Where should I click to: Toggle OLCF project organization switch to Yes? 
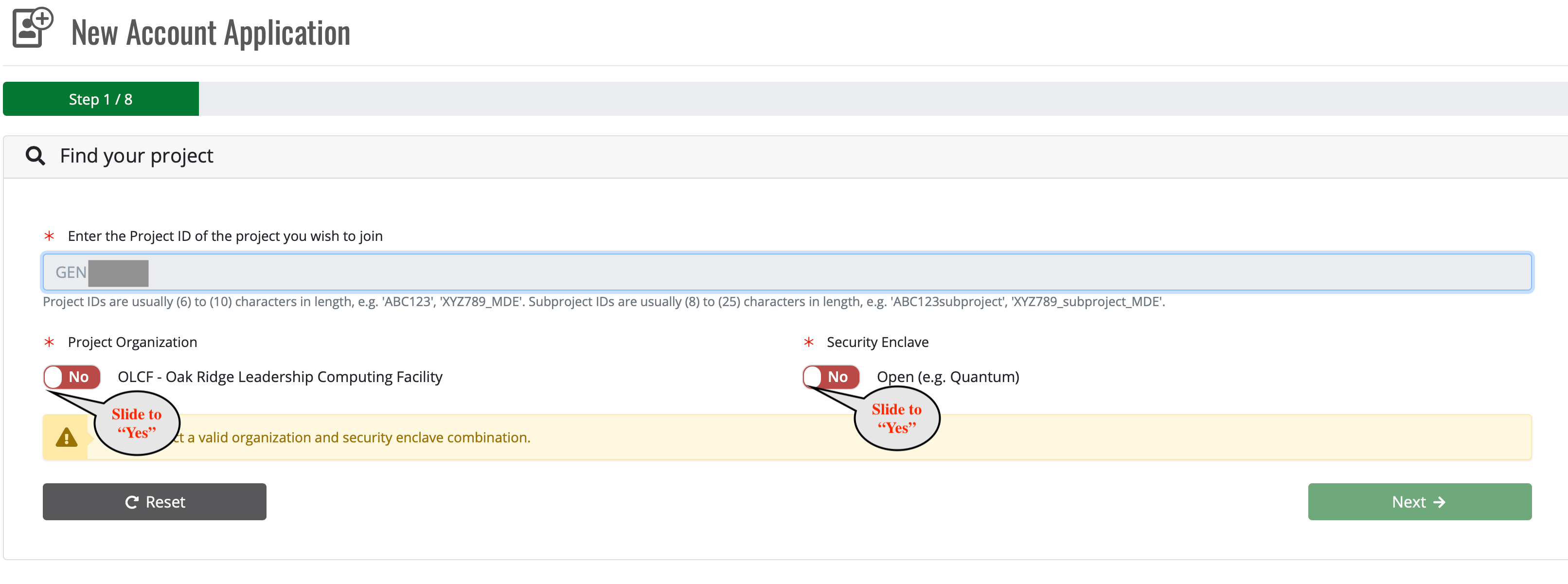point(72,377)
